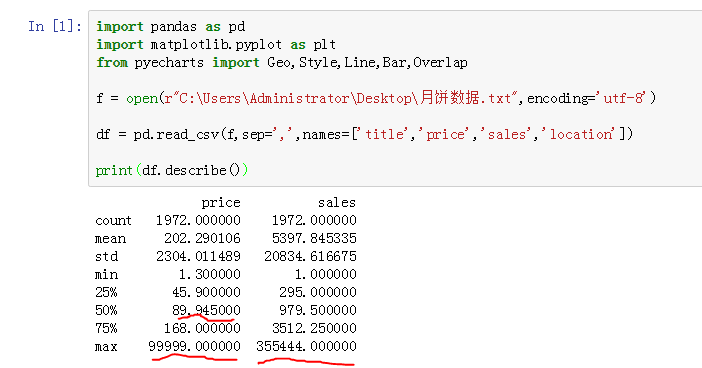Click the pyecharts import line with Geo,Style
The height and width of the screenshot is (368, 702).
pyautogui.click(x=282, y=62)
